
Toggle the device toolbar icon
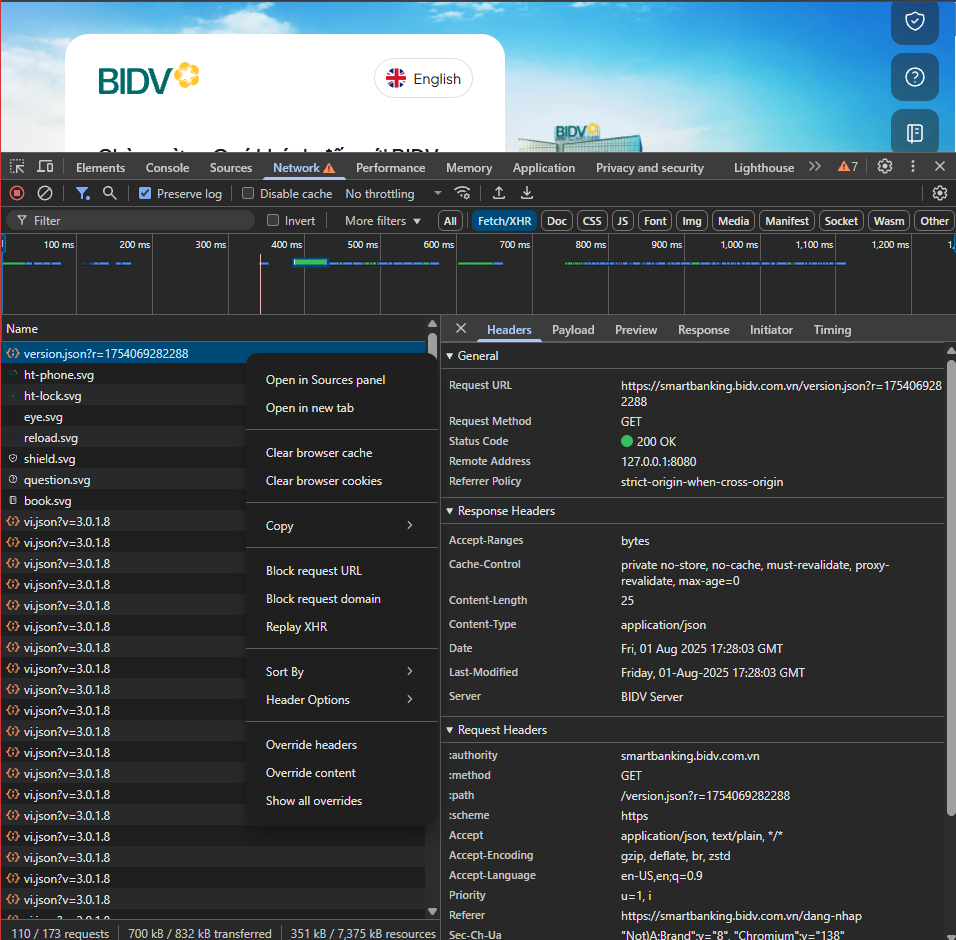(x=45, y=167)
